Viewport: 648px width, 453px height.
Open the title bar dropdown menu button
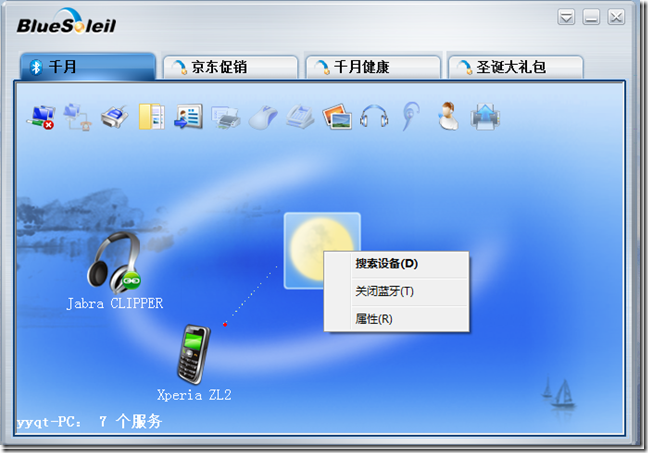(x=566, y=17)
